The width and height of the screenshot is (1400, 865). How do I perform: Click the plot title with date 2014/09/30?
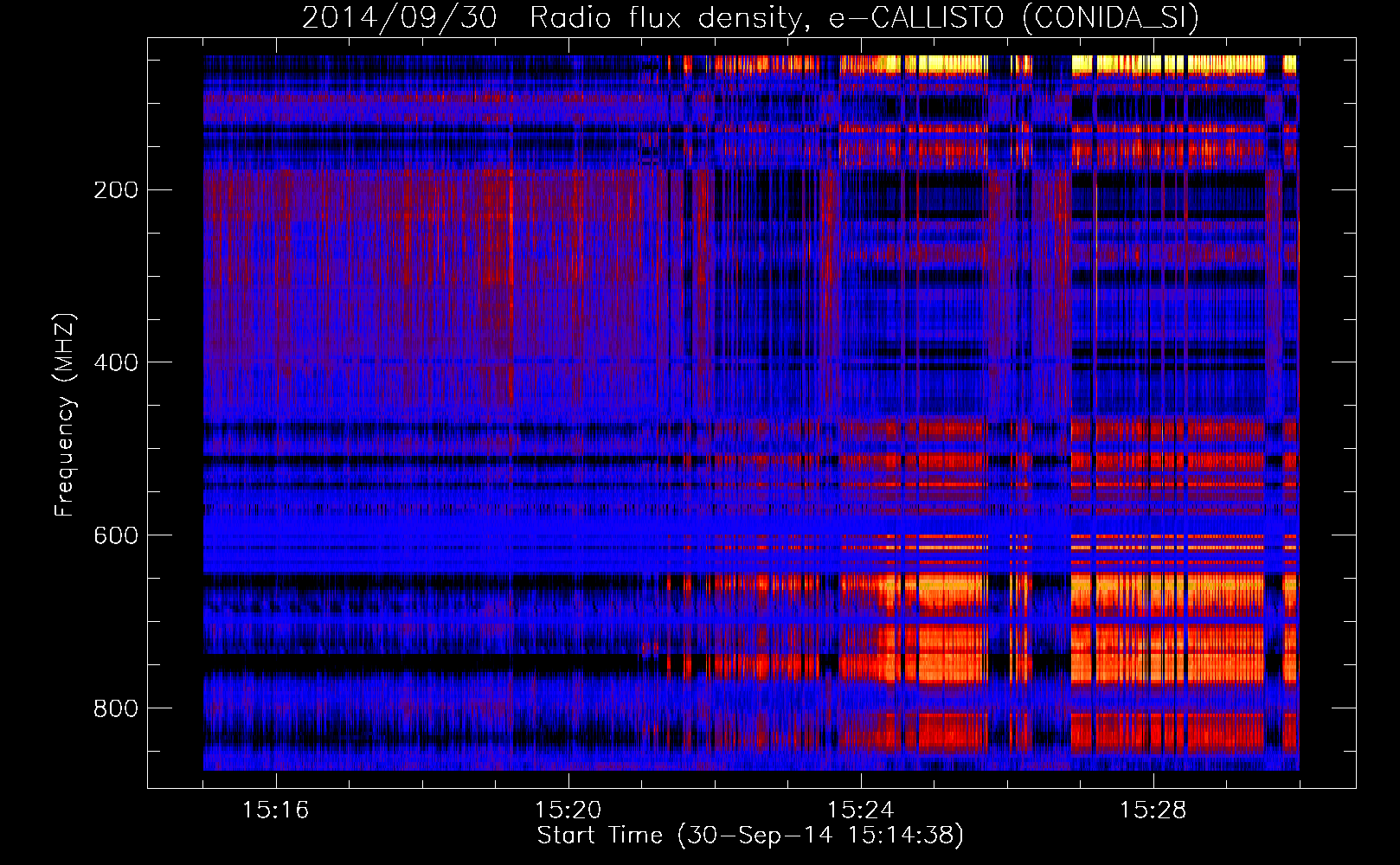pos(750,17)
